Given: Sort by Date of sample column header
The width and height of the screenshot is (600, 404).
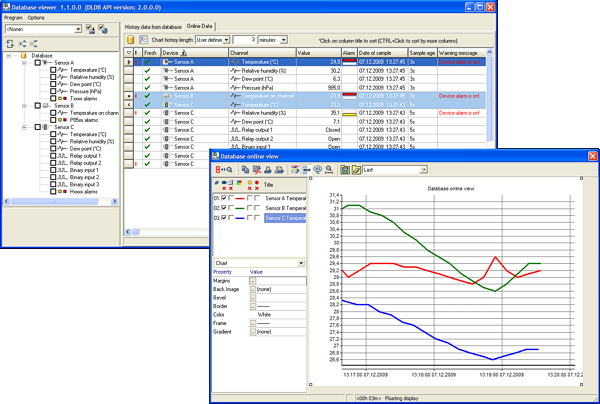Looking at the screenshot, I should (382, 53).
